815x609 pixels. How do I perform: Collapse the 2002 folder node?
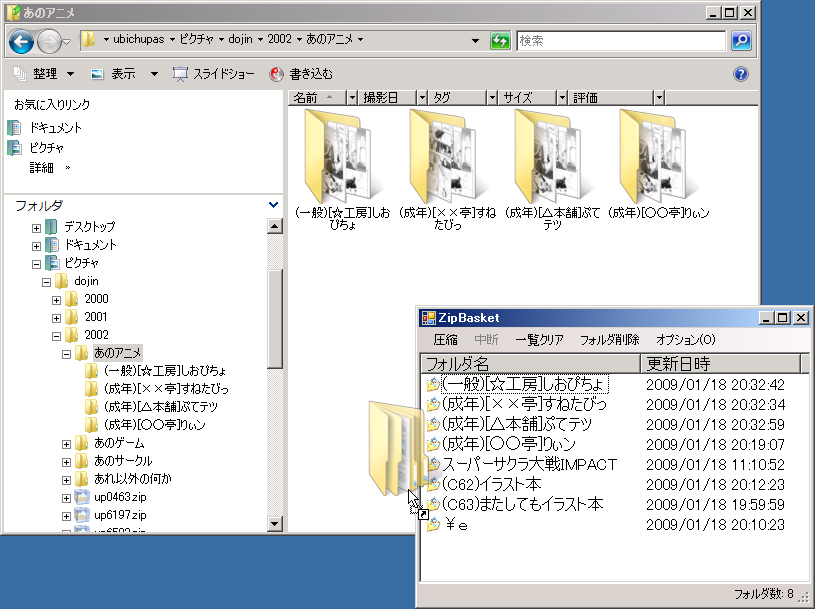(x=56, y=336)
